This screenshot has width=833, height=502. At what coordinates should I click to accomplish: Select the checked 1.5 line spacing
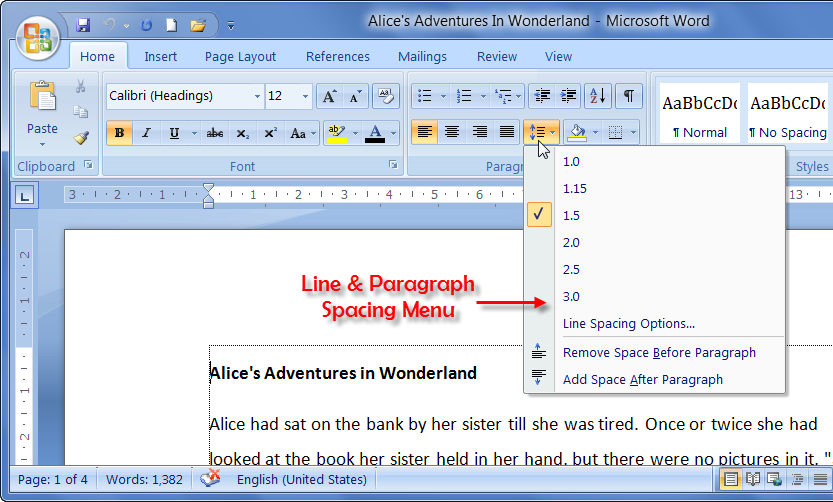coord(654,215)
